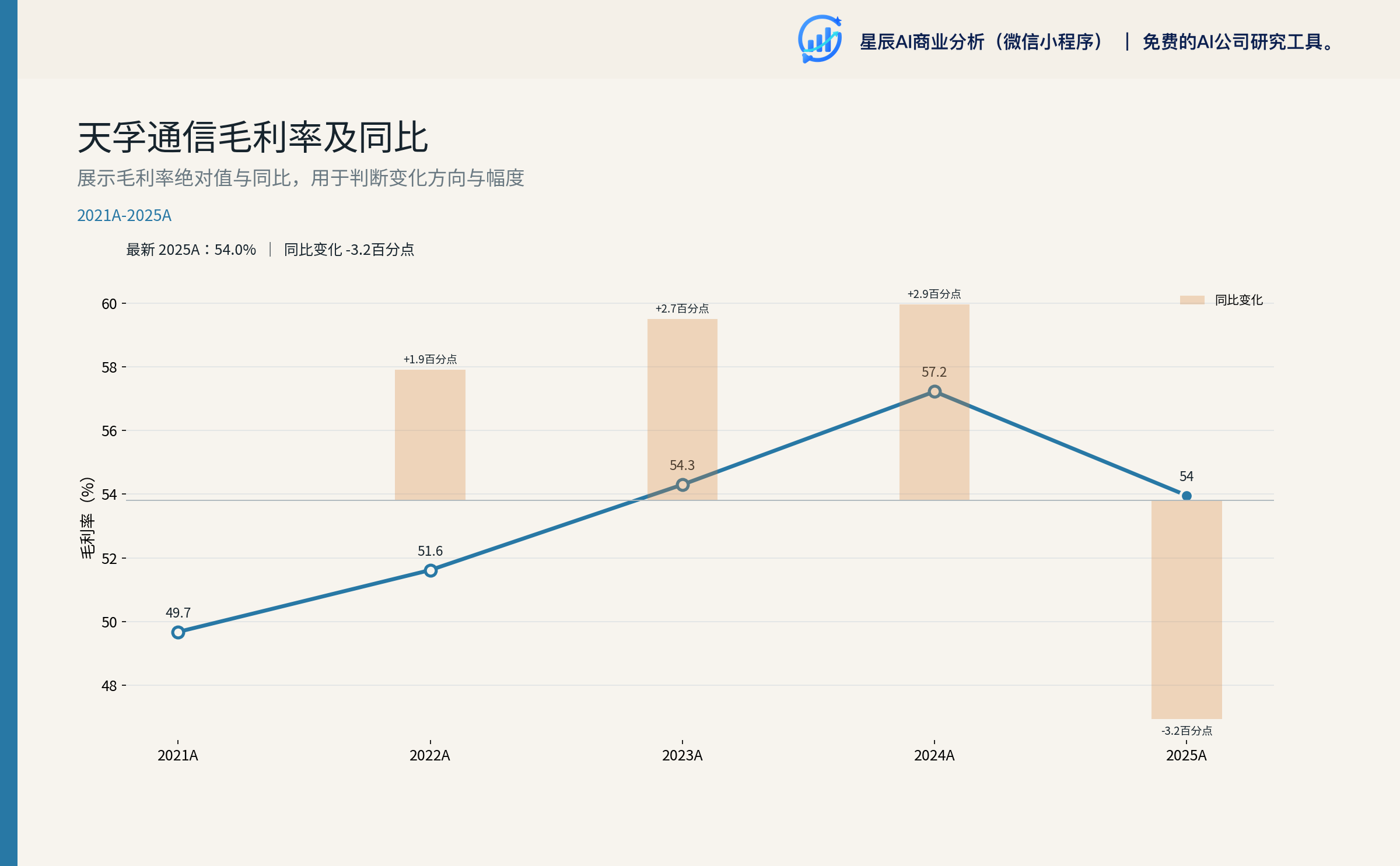Screen dimensions: 1400x866
Task: Click the chart title 天孚通信毛利率及同比
Action: point(253,138)
